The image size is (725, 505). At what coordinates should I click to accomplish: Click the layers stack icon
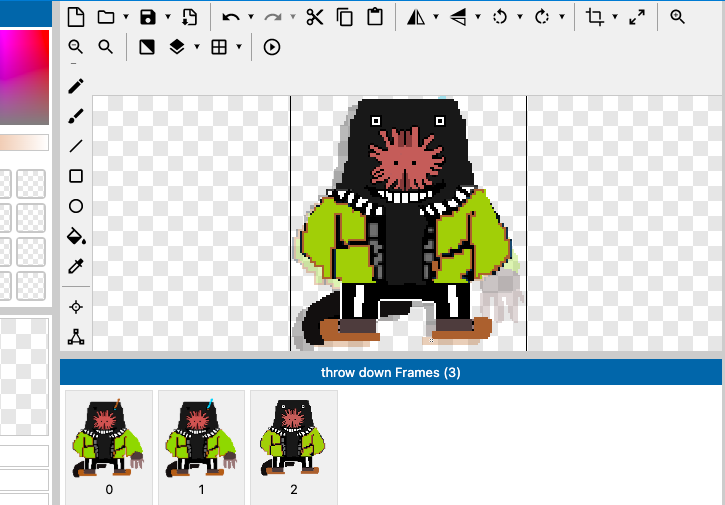click(177, 47)
